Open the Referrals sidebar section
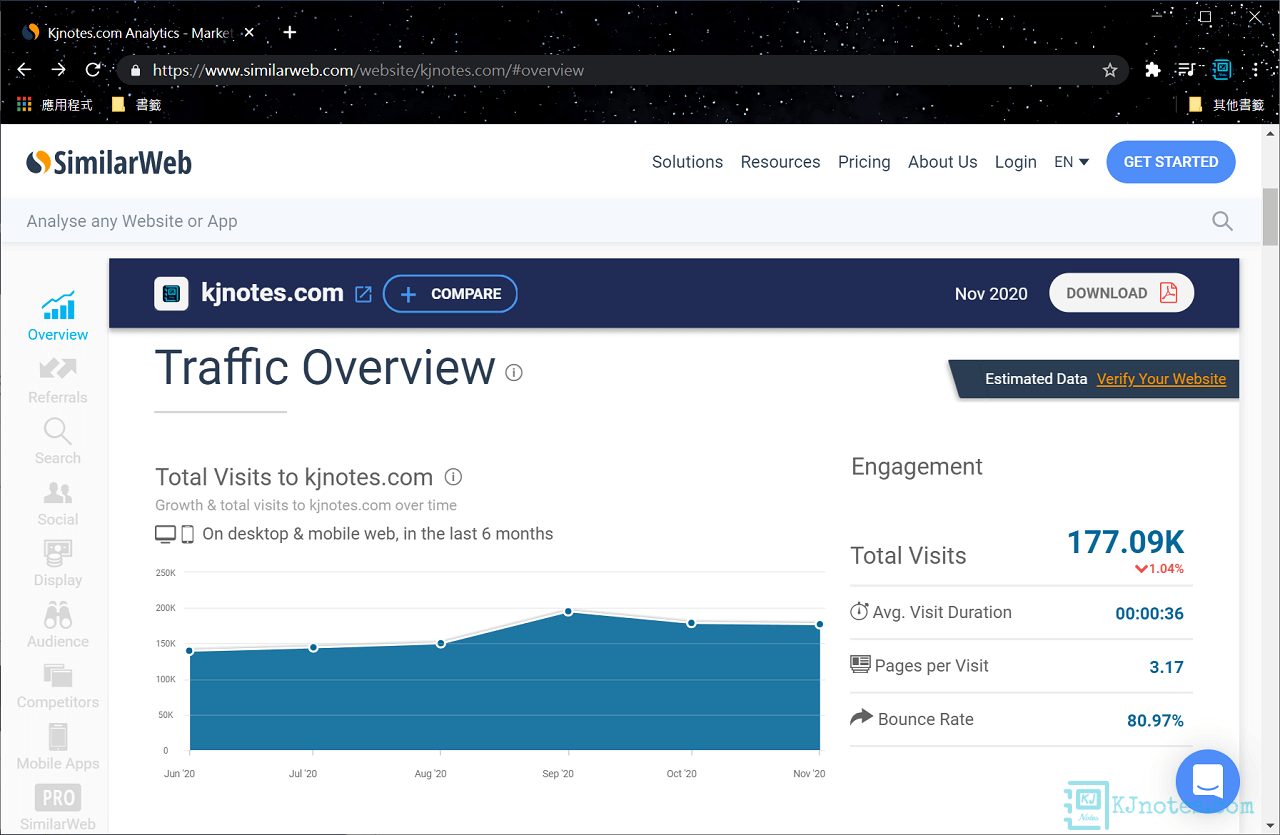1280x835 pixels. (58, 380)
